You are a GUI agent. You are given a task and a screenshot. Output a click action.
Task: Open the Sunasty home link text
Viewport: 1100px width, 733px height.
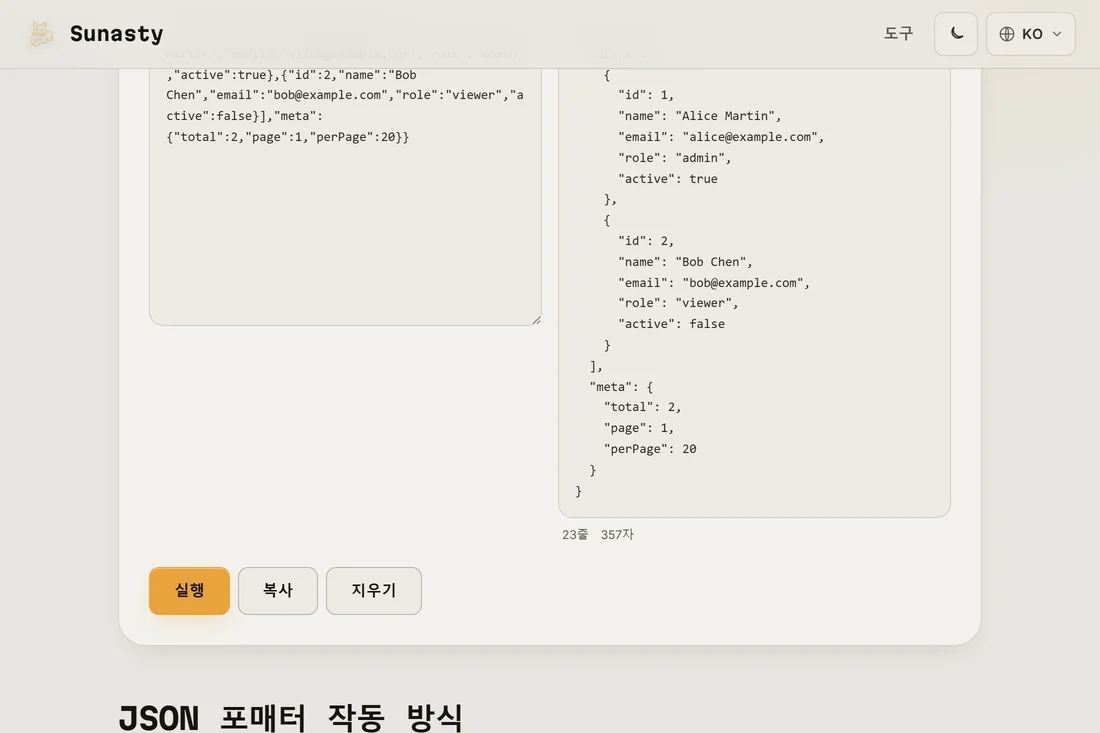point(116,34)
